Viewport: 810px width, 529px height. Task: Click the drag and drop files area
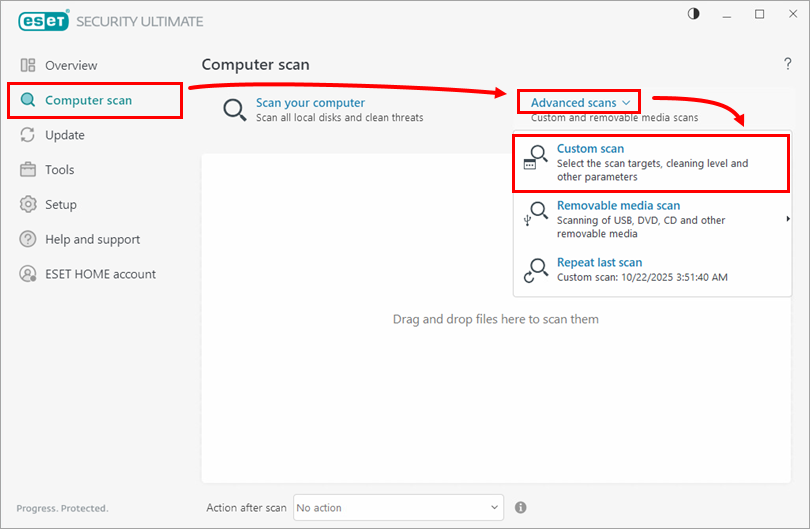point(495,320)
